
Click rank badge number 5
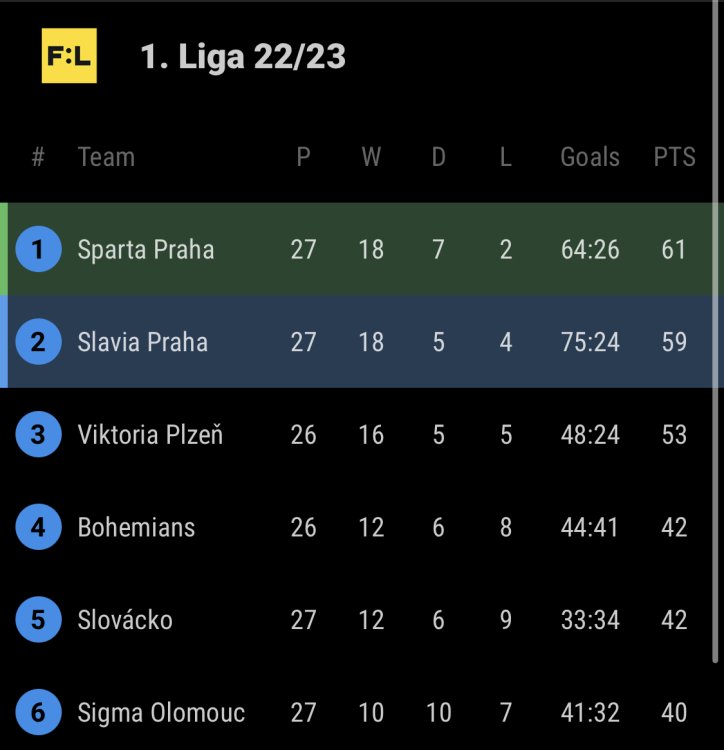(x=38, y=620)
